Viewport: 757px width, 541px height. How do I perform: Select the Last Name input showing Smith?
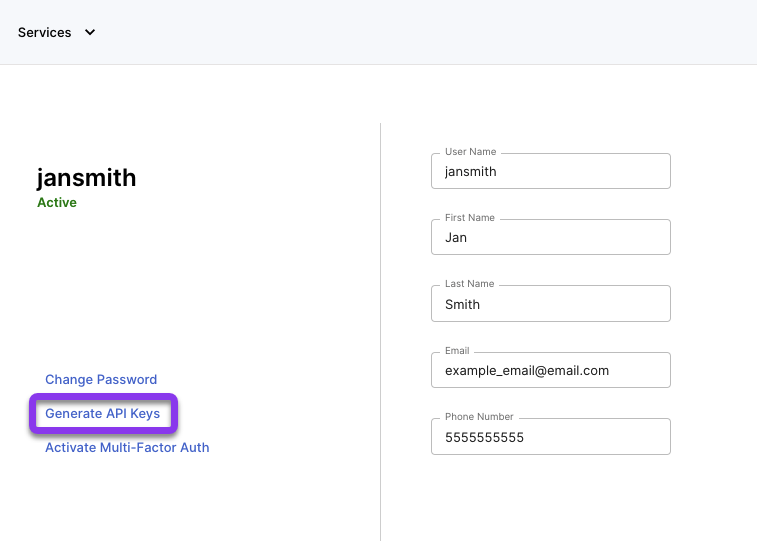click(550, 304)
